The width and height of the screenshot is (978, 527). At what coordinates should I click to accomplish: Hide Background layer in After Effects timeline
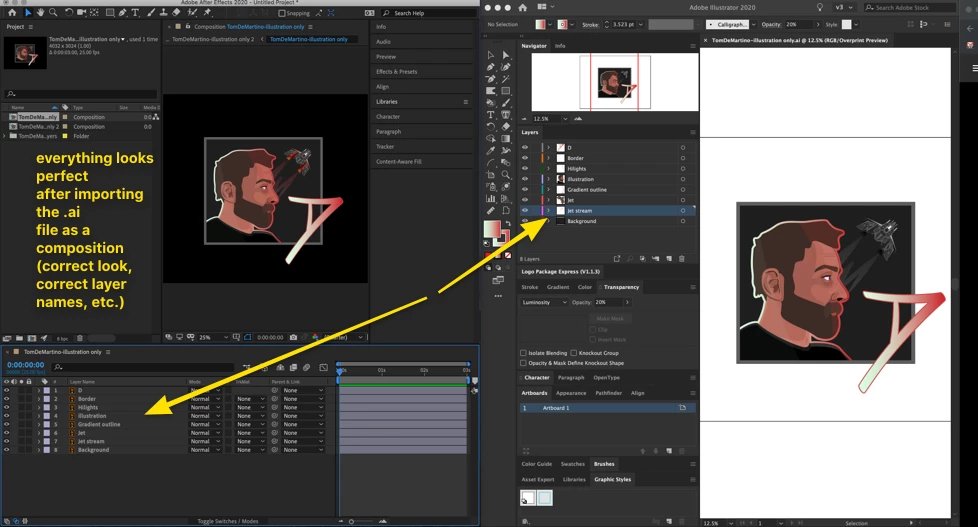point(7,450)
